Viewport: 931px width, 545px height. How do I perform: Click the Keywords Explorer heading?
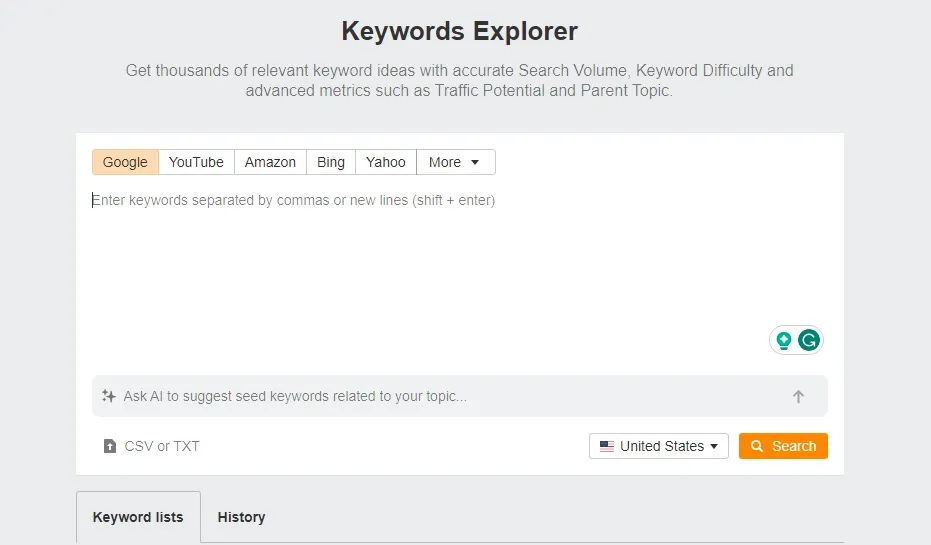(x=460, y=31)
